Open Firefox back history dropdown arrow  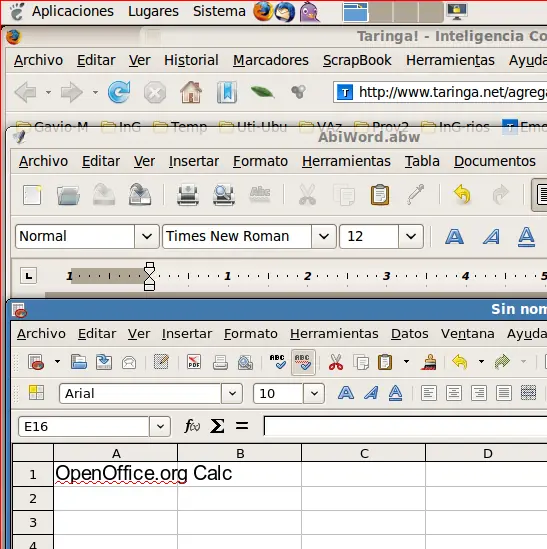48,92
